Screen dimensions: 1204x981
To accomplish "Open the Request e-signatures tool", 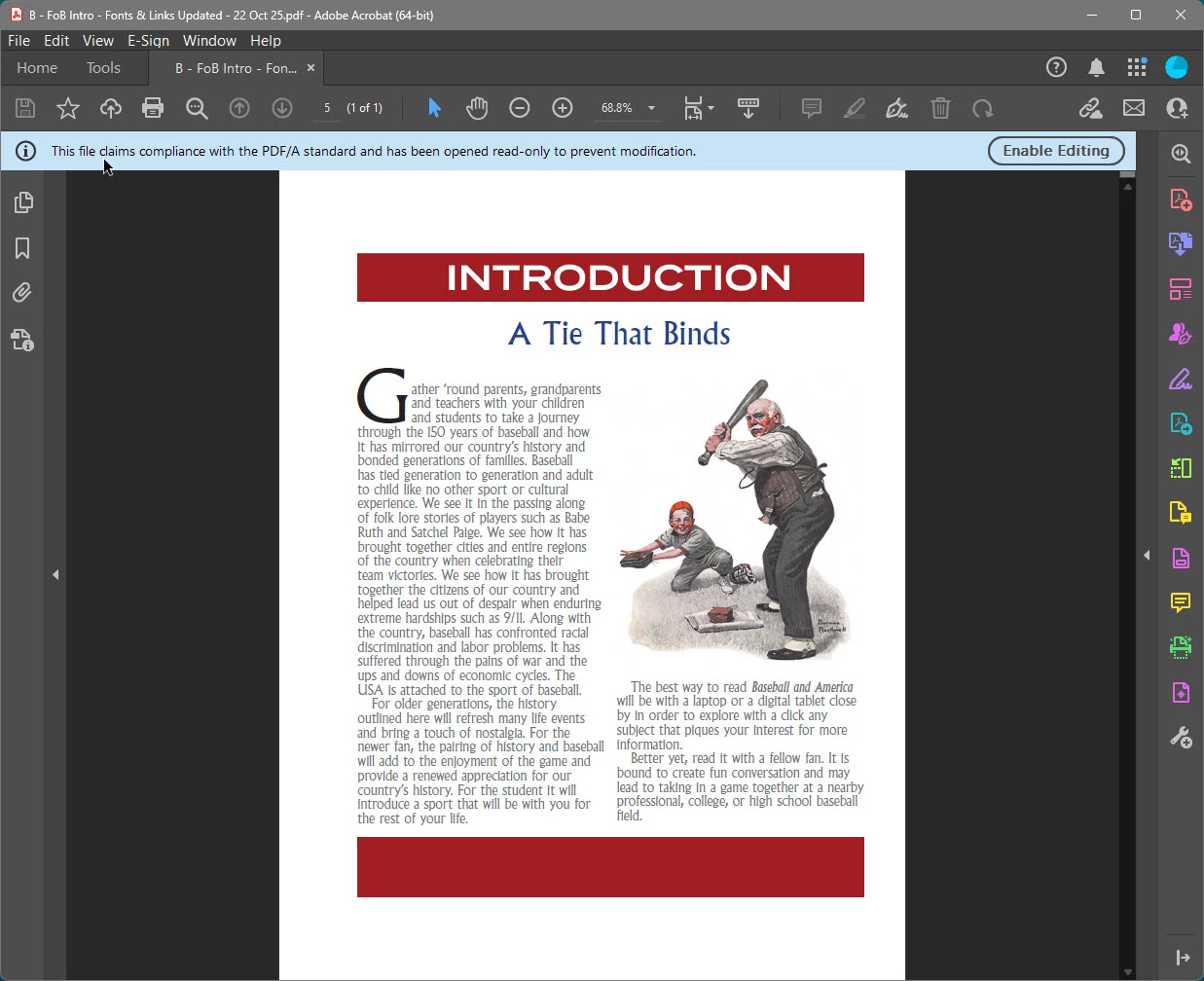I will (1181, 334).
